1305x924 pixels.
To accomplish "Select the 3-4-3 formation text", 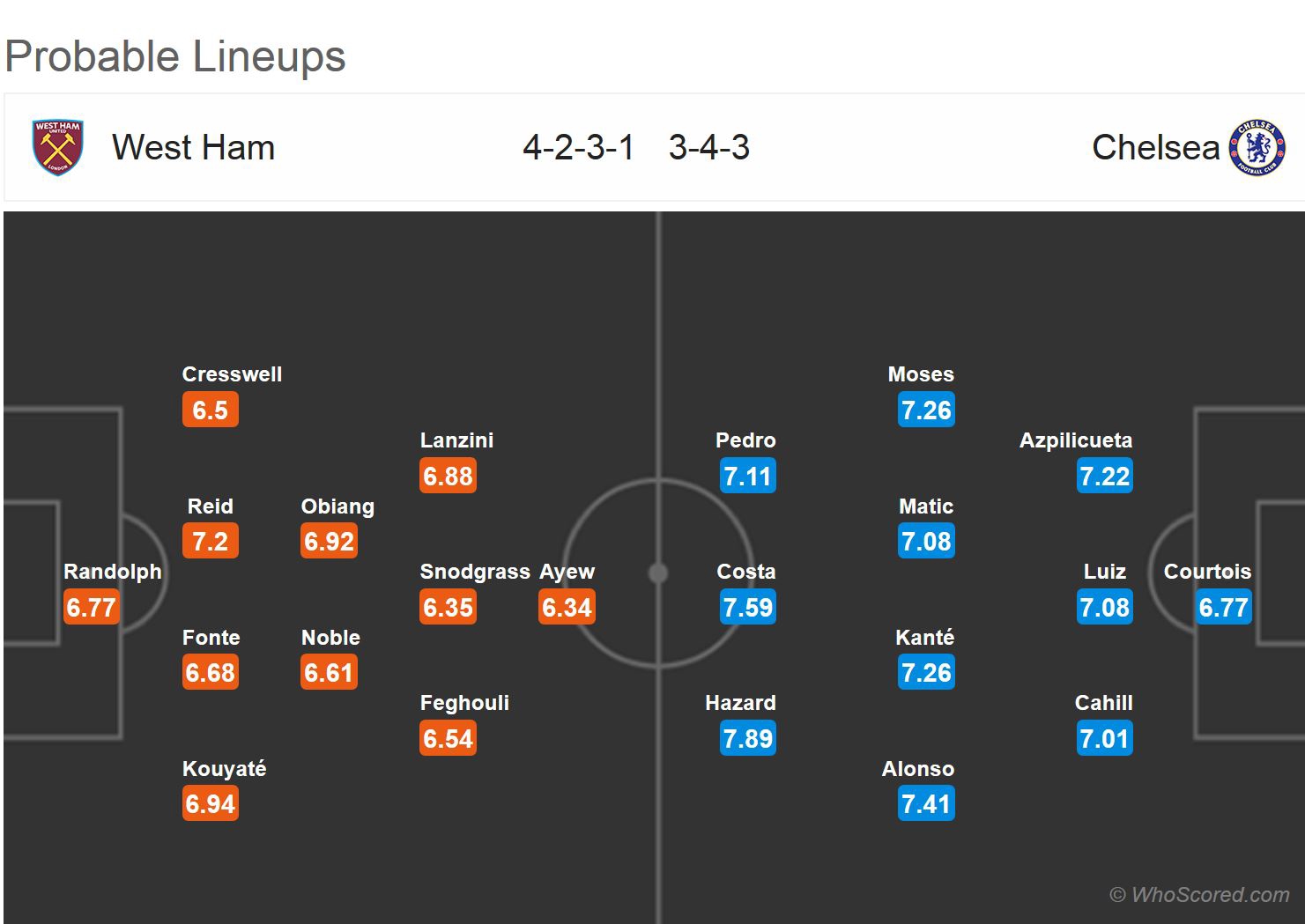I will click(x=708, y=147).
